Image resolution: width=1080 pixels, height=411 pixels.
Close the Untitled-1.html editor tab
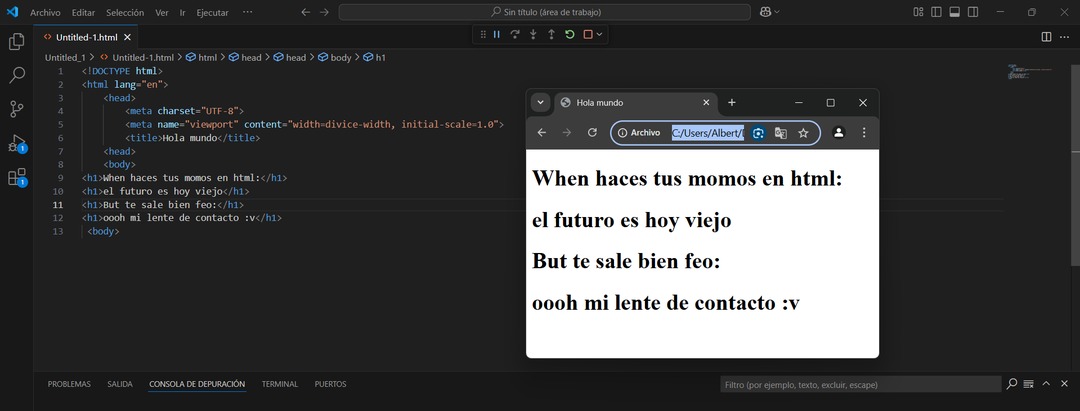click(x=127, y=37)
